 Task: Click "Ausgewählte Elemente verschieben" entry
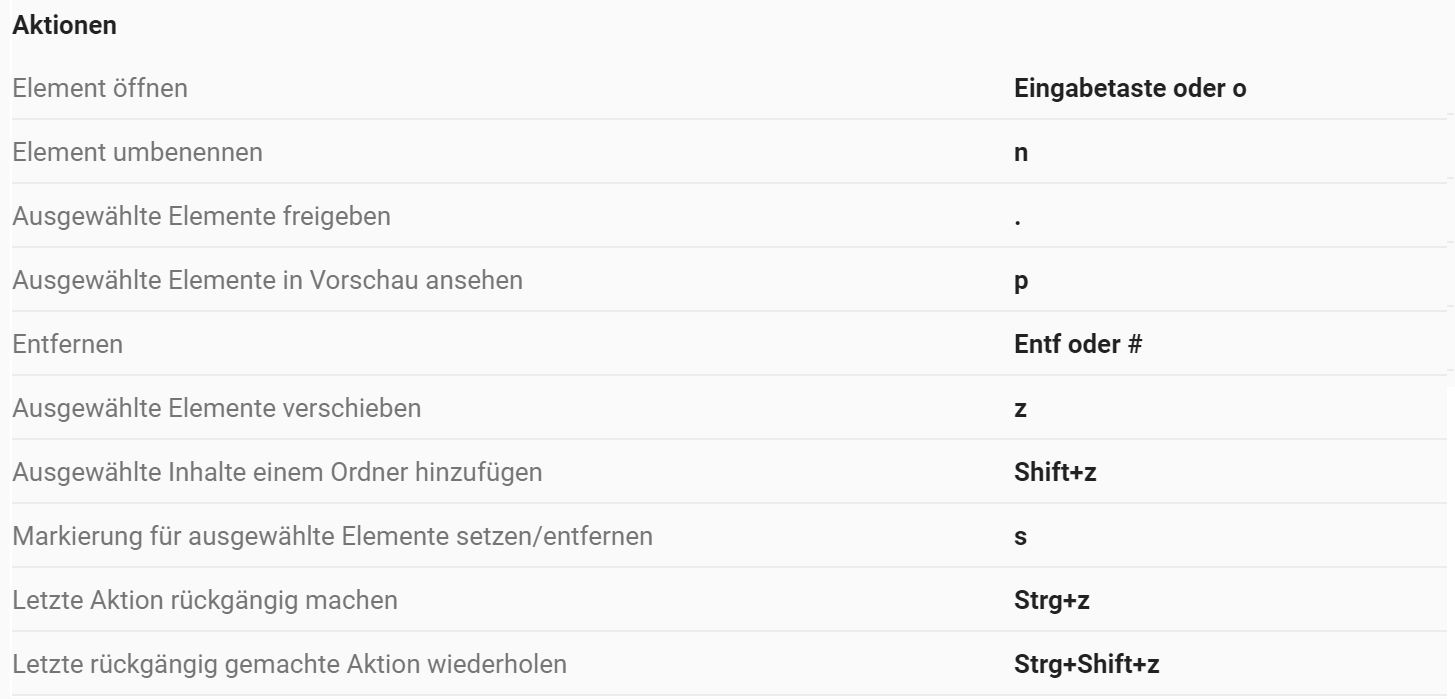coord(216,408)
